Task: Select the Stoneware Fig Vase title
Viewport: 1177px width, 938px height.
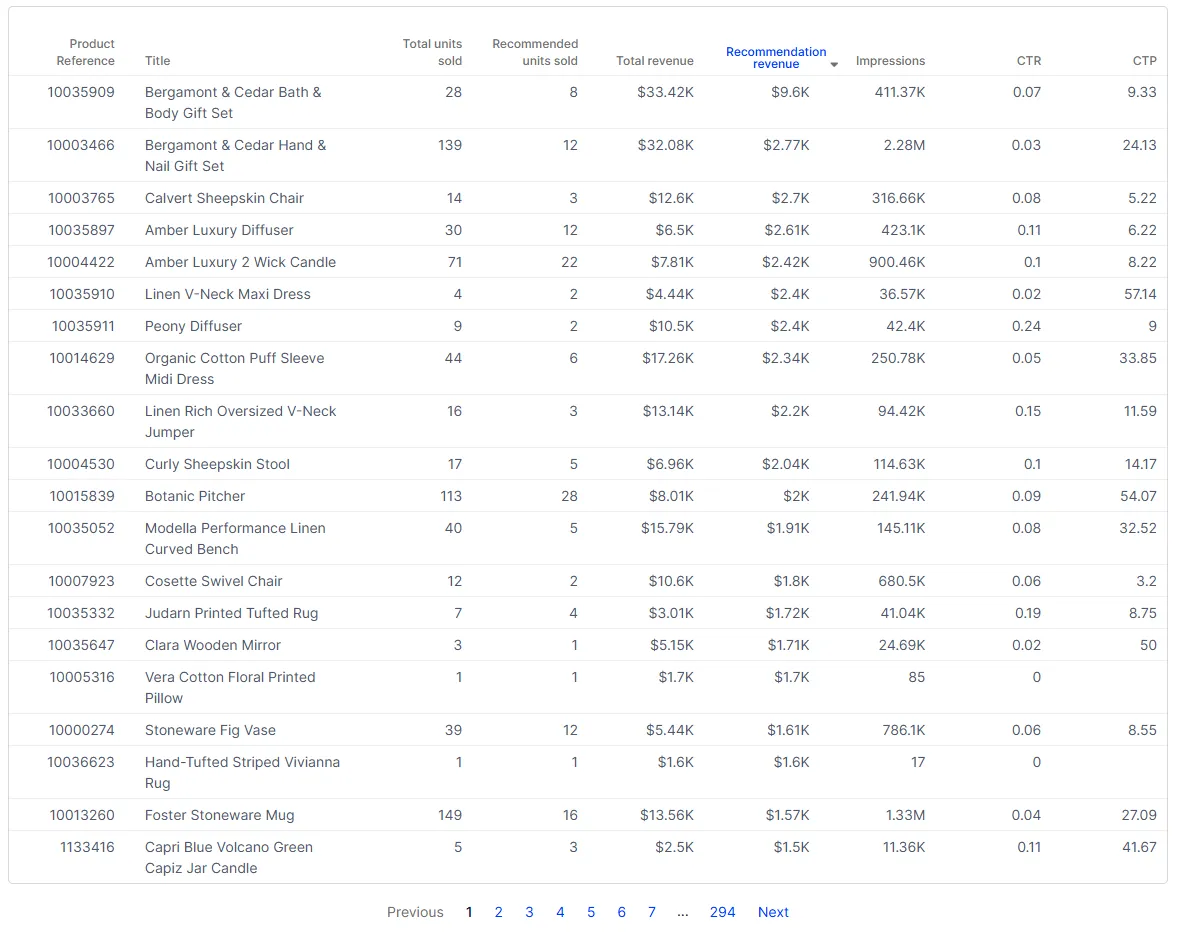Action: point(210,730)
